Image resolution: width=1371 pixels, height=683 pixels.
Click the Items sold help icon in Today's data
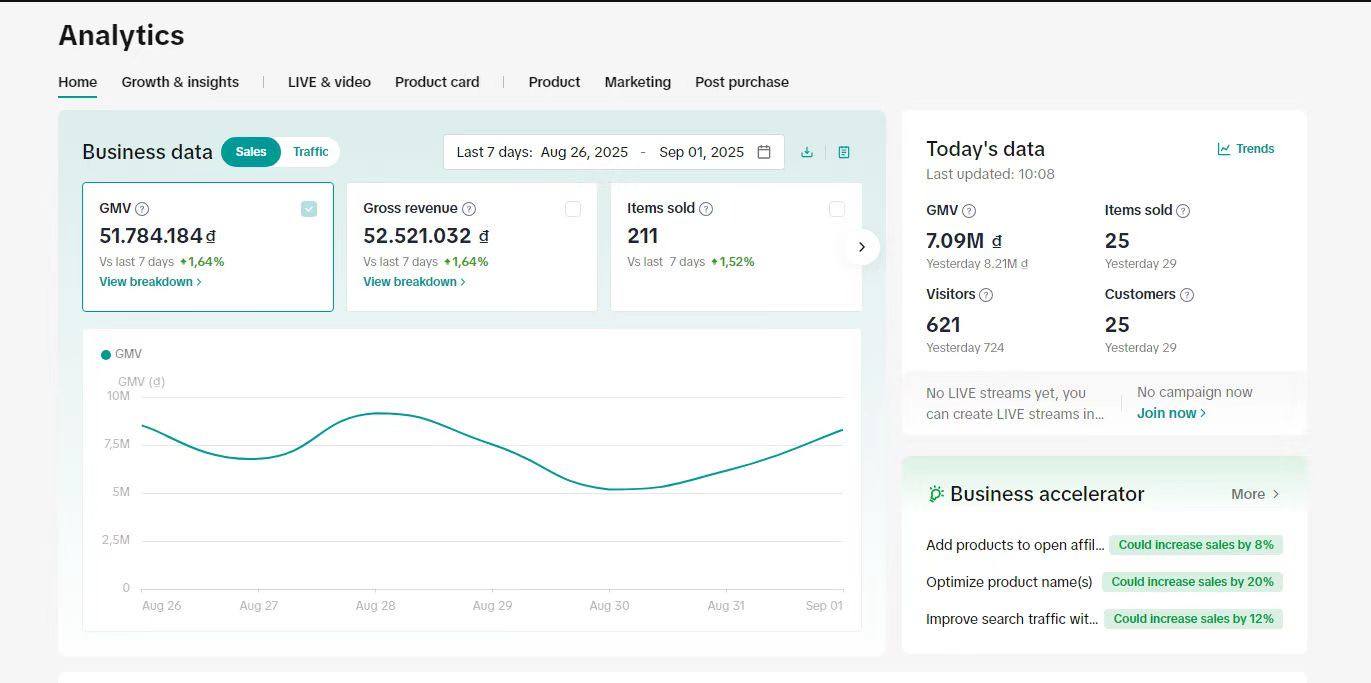[x=1183, y=211]
